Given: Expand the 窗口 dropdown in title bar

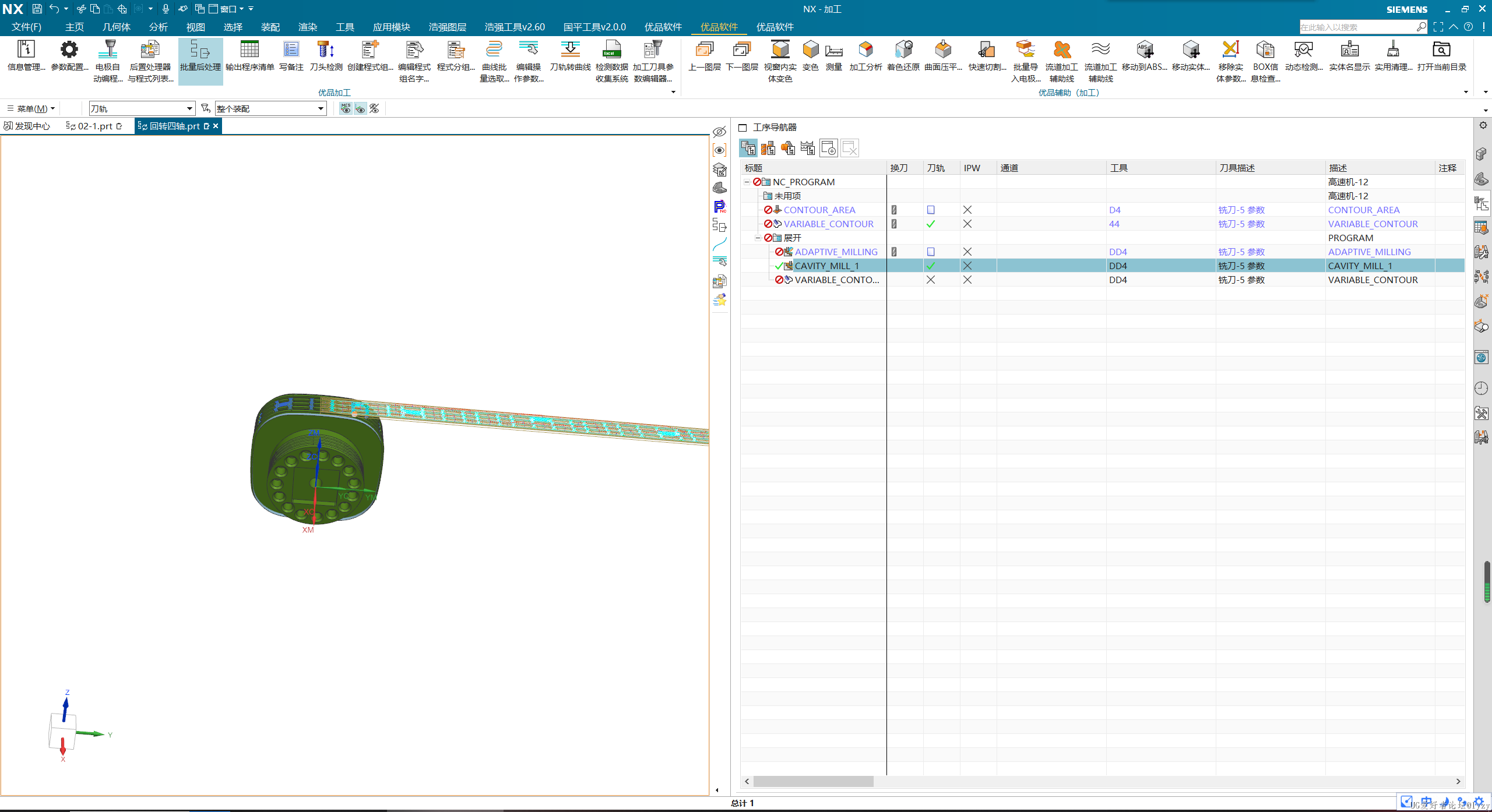Looking at the screenshot, I should point(241,9).
